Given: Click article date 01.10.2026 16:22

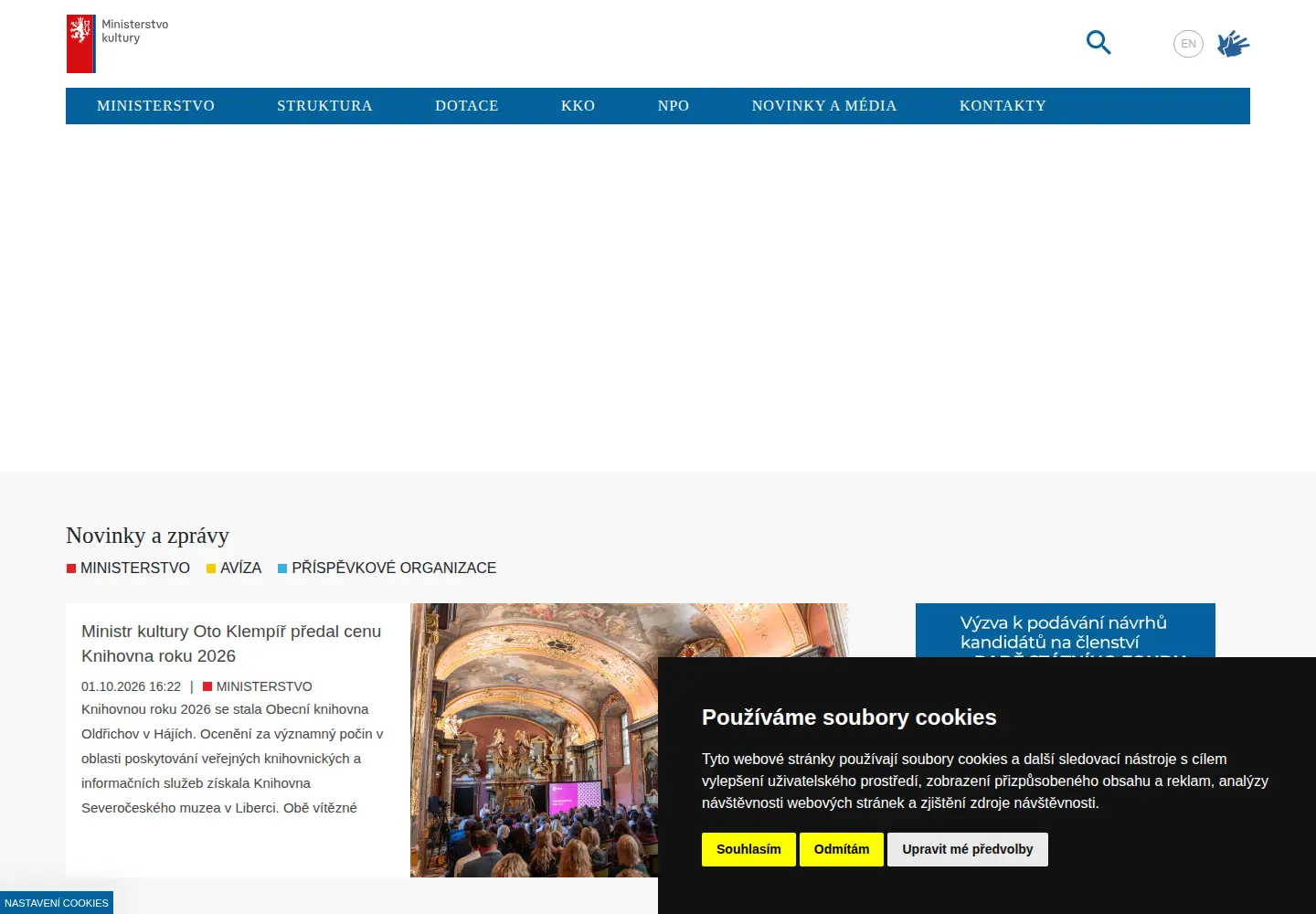Looking at the screenshot, I should tap(132, 686).
